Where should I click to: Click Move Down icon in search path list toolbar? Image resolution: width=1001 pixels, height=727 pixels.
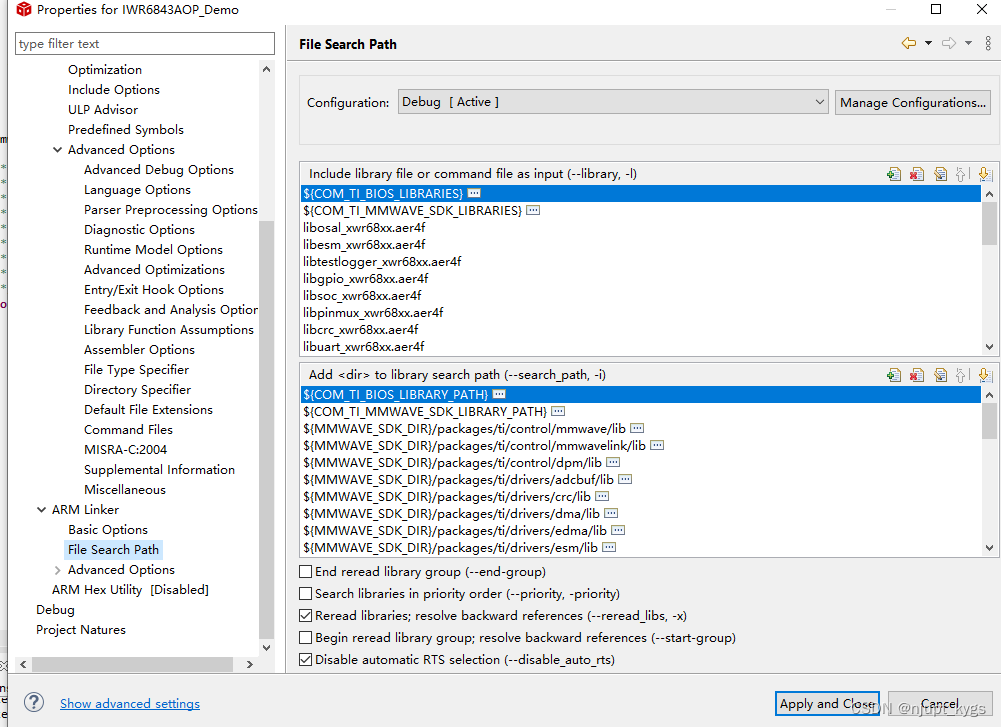pos(984,375)
